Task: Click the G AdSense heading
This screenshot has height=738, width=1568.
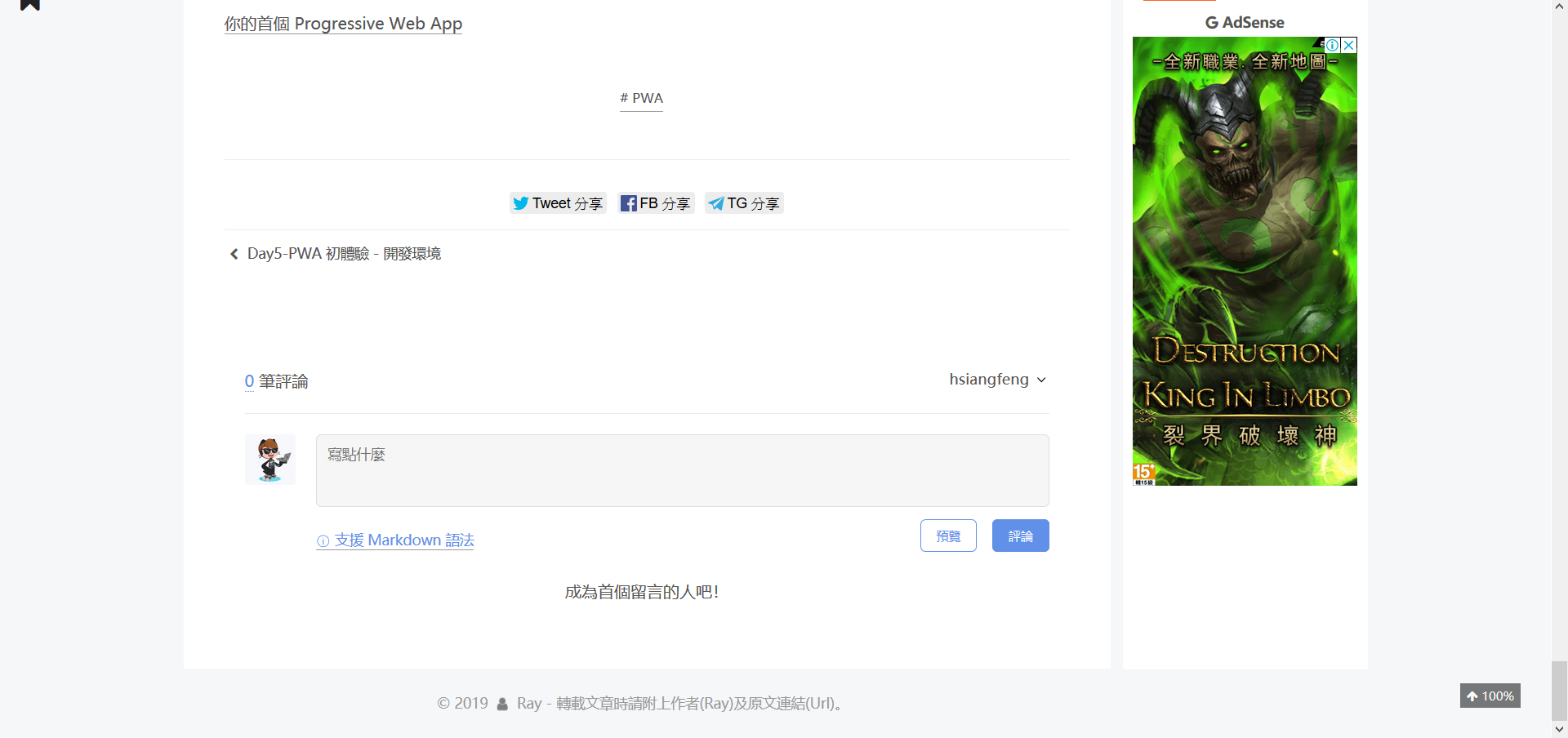Action: click(x=1245, y=23)
